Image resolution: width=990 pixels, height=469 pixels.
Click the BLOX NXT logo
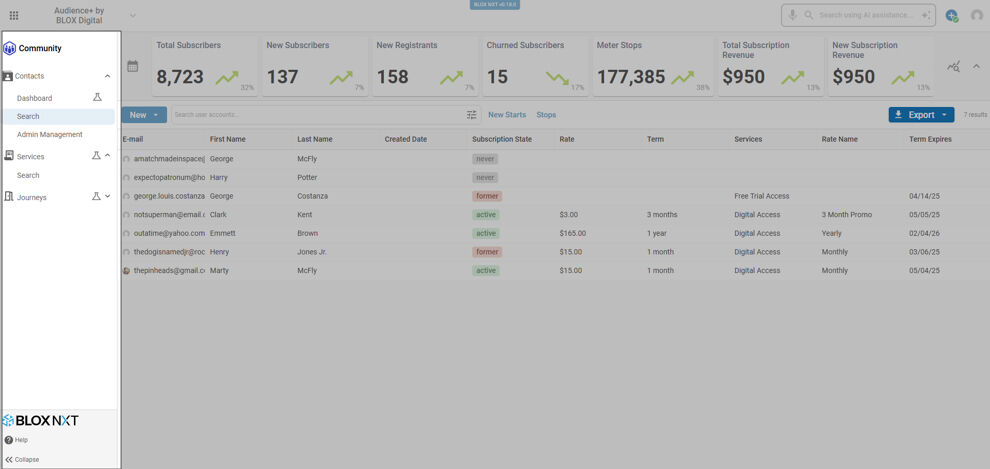click(40, 420)
